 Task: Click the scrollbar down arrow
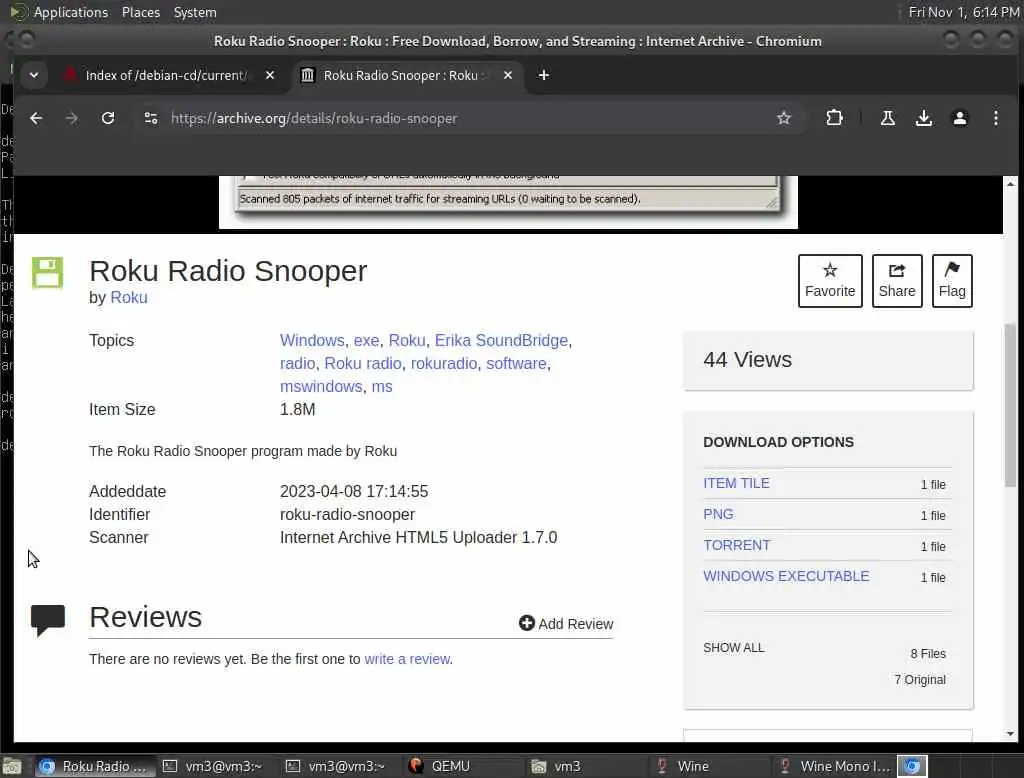click(x=1010, y=734)
